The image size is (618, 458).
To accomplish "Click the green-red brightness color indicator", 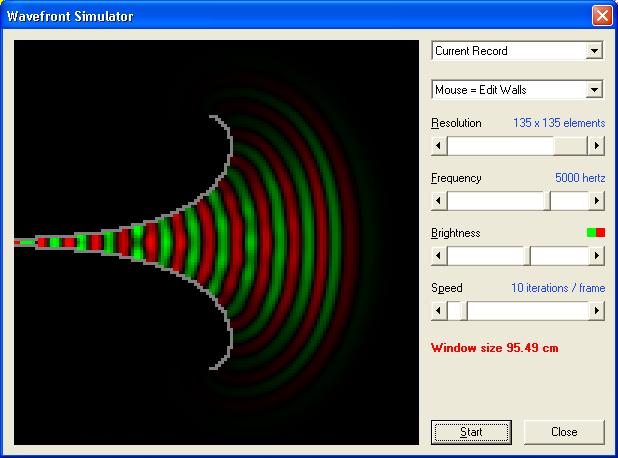I will pyautogui.click(x=596, y=233).
